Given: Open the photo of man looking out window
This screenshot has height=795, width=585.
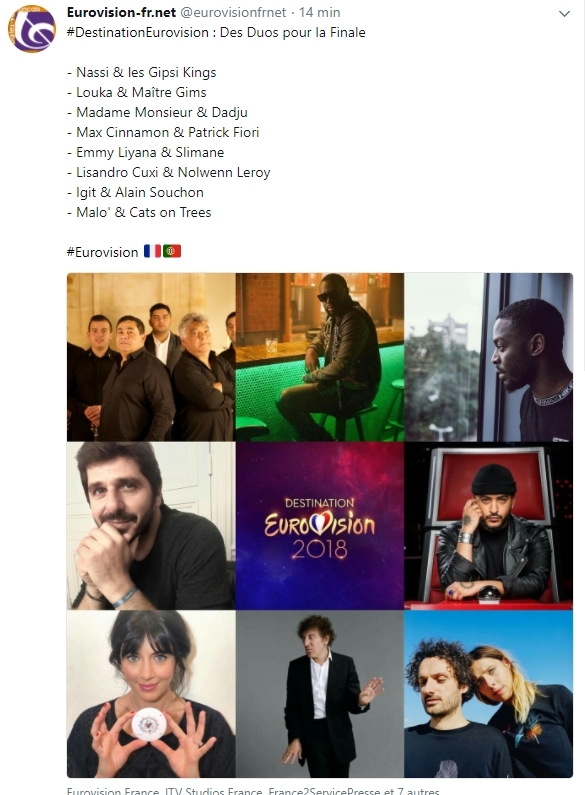Looking at the screenshot, I should click(x=489, y=357).
